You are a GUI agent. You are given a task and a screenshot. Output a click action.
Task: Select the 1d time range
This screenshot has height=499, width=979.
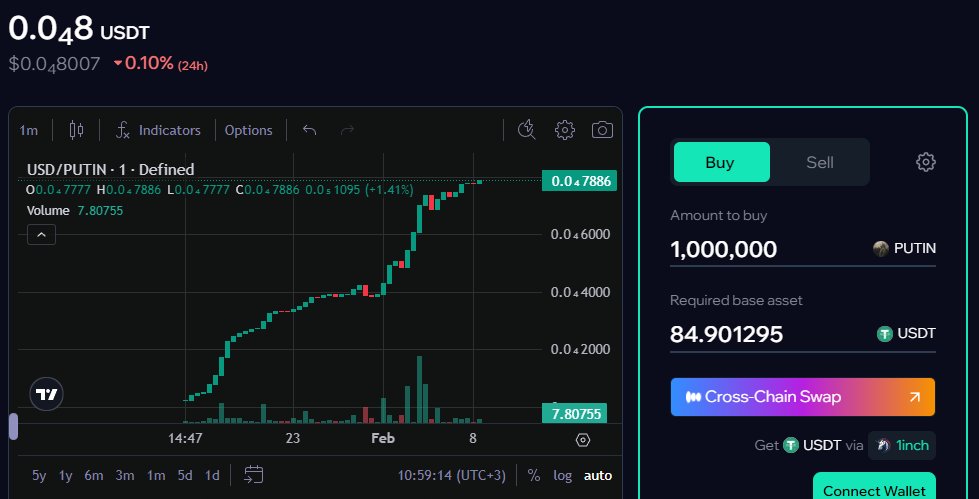pyautogui.click(x=212, y=475)
